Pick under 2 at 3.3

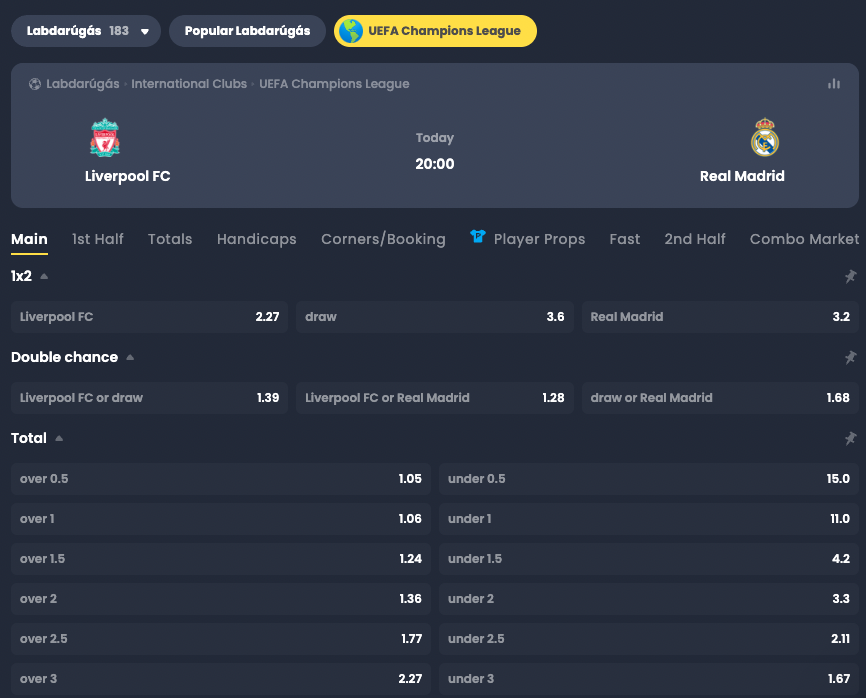[x=649, y=599]
